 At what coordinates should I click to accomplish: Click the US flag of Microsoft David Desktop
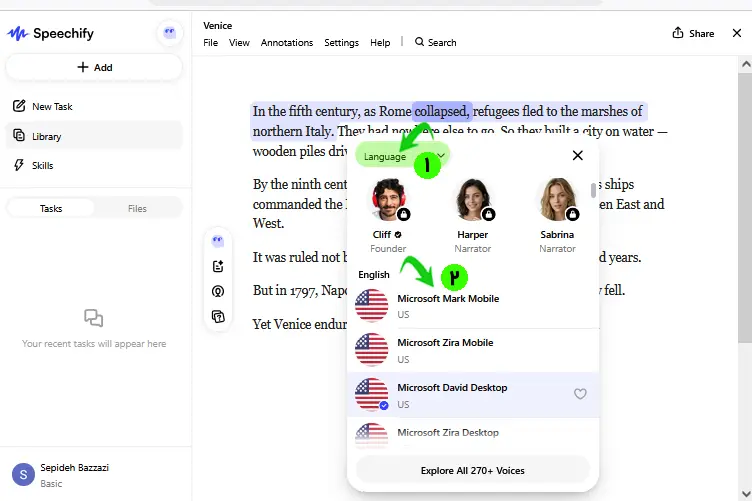pos(371,395)
